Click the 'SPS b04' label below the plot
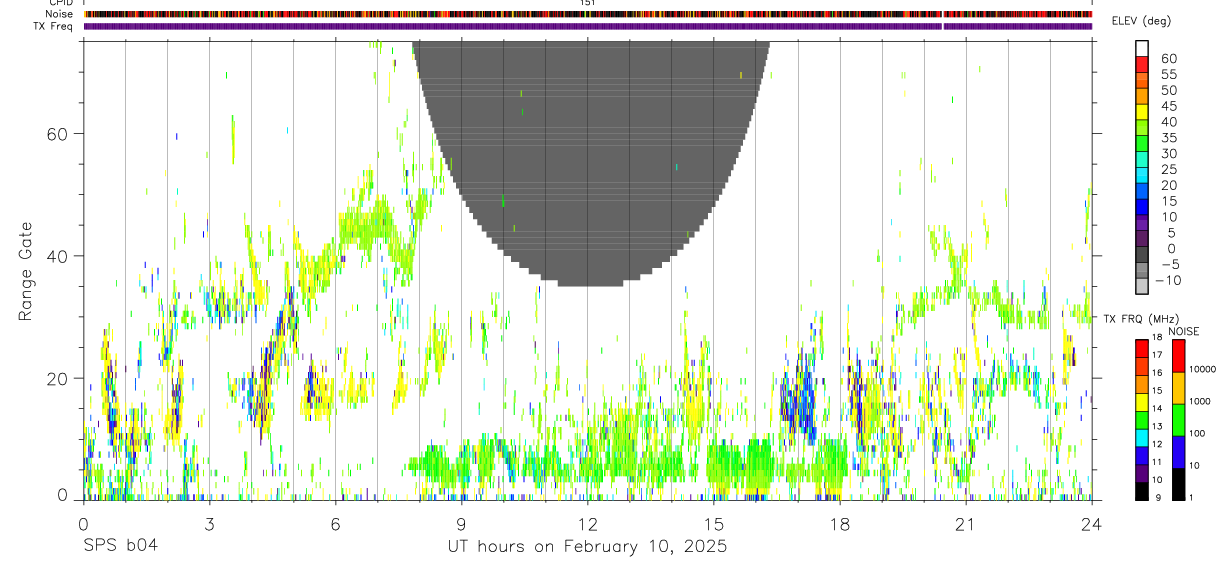This screenshot has width=1228, height=567. tap(120, 546)
